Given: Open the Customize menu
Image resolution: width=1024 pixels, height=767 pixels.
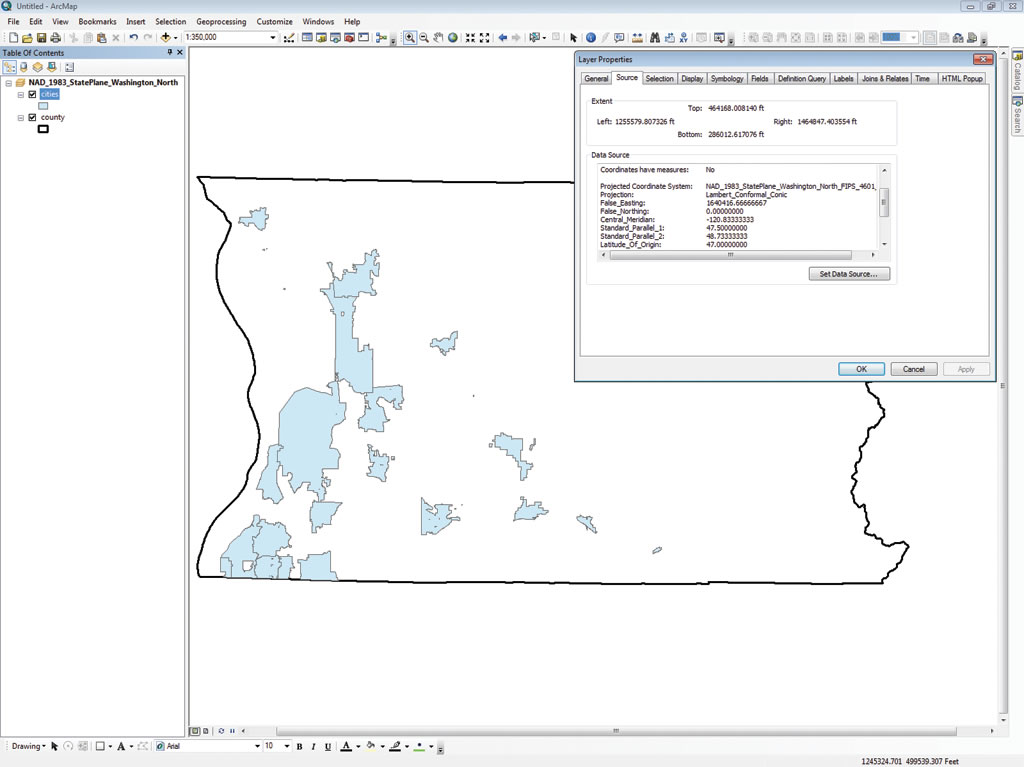Looking at the screenshot, I should [x=274, y=22].
